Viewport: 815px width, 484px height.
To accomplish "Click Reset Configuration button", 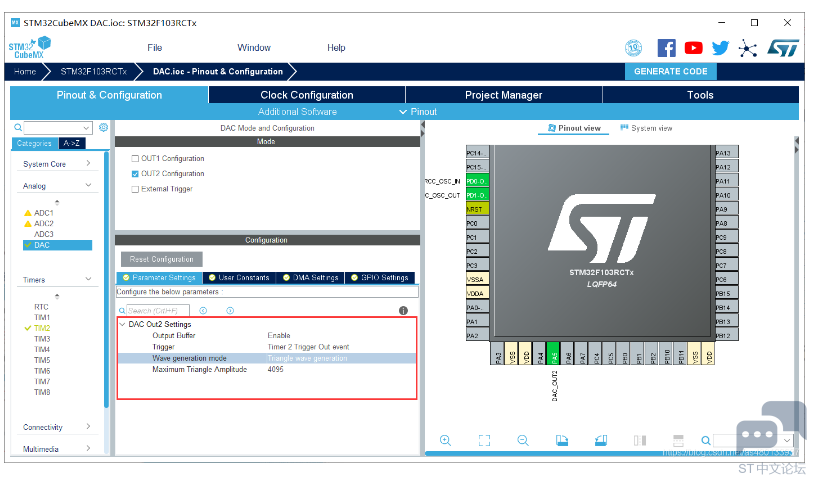I will 162,259.
